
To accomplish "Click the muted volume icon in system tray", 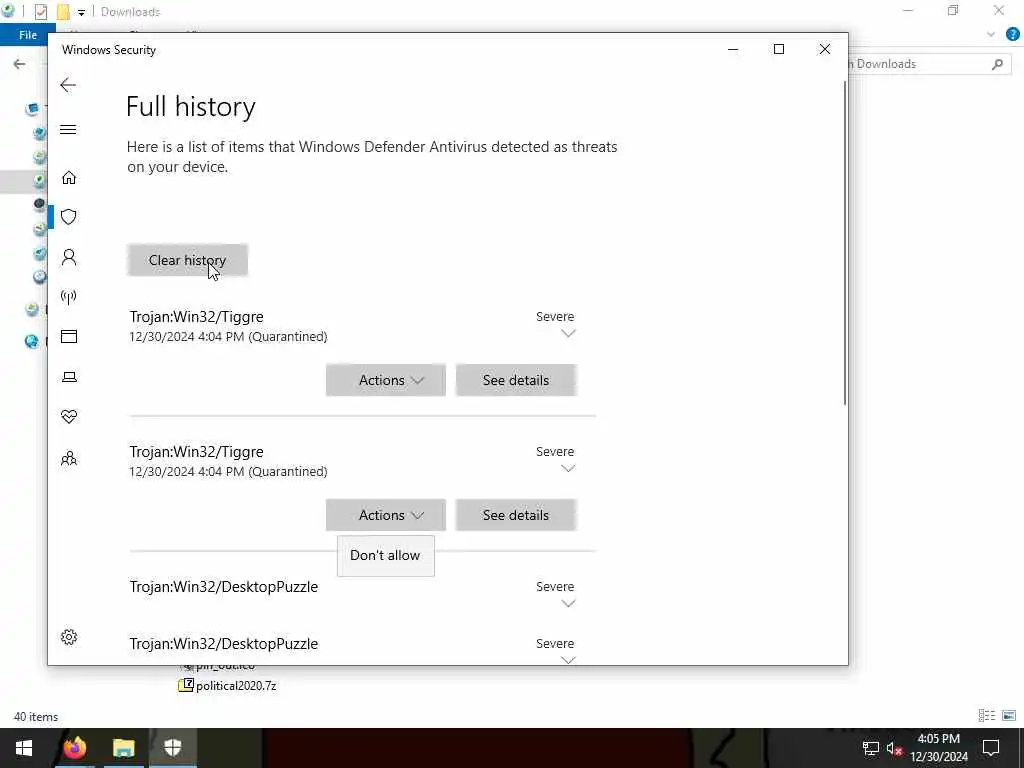I will (x=894, y=748).
